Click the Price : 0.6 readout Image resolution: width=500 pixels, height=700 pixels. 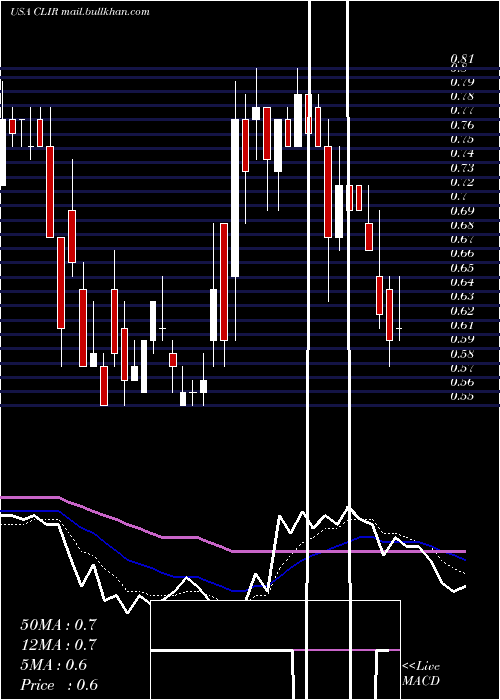[58, 685]
